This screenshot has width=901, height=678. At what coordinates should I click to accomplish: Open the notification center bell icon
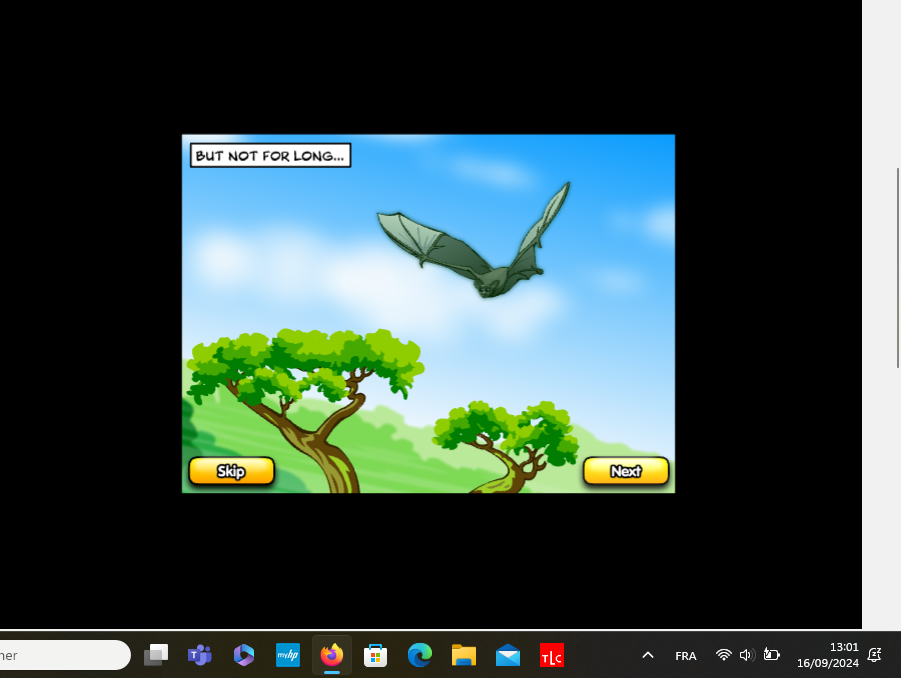[875, 655]
